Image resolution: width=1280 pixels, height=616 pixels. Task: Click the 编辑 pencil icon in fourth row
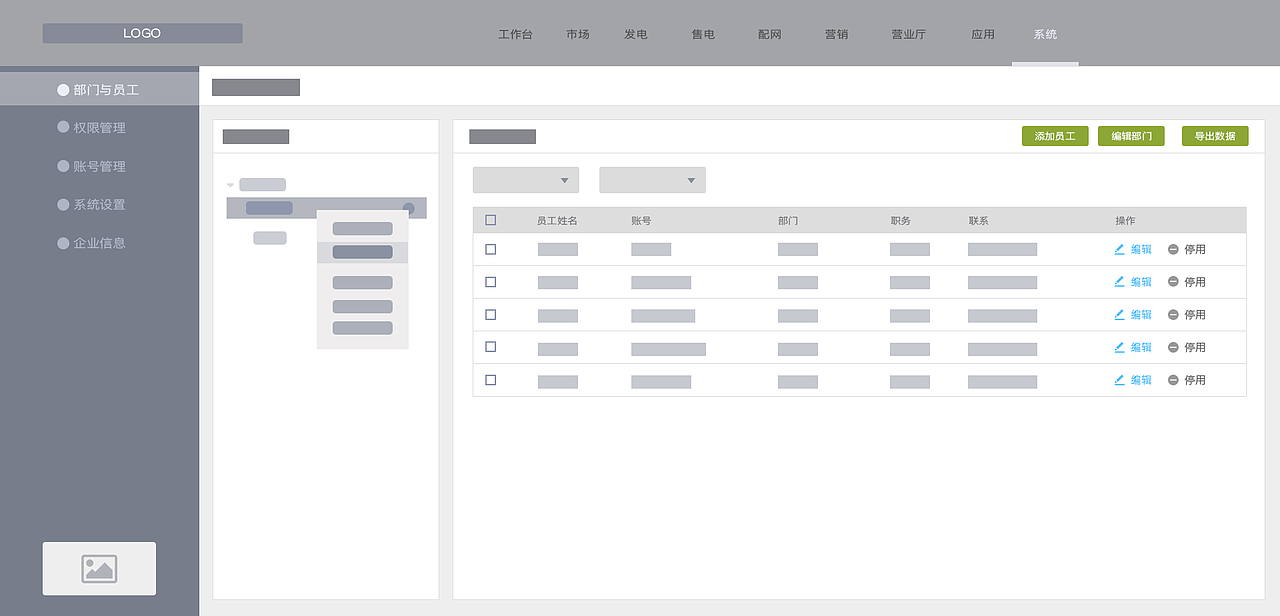click(x=1120, y=347)
